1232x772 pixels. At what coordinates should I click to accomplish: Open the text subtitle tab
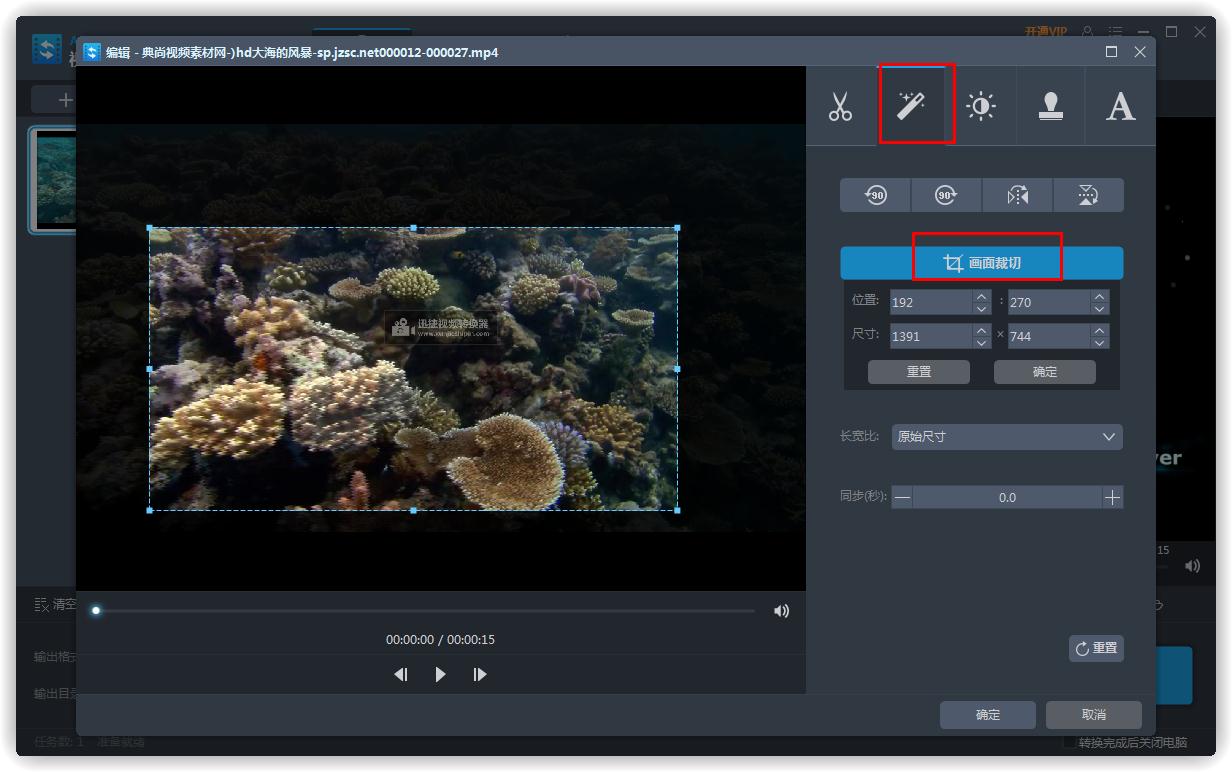[x=1120, y=106]
